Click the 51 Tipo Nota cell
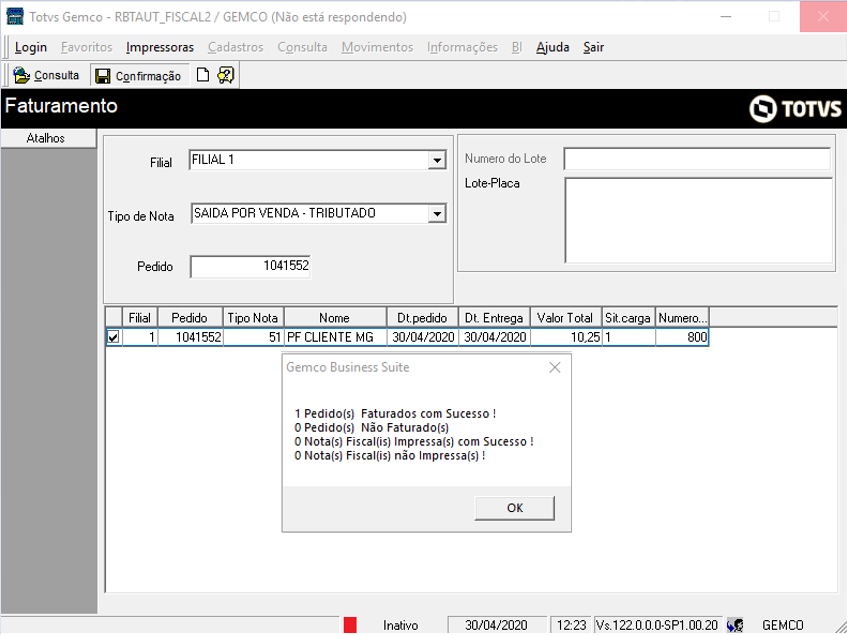This screenshot has width=847, height=635. tap(253, 337)
